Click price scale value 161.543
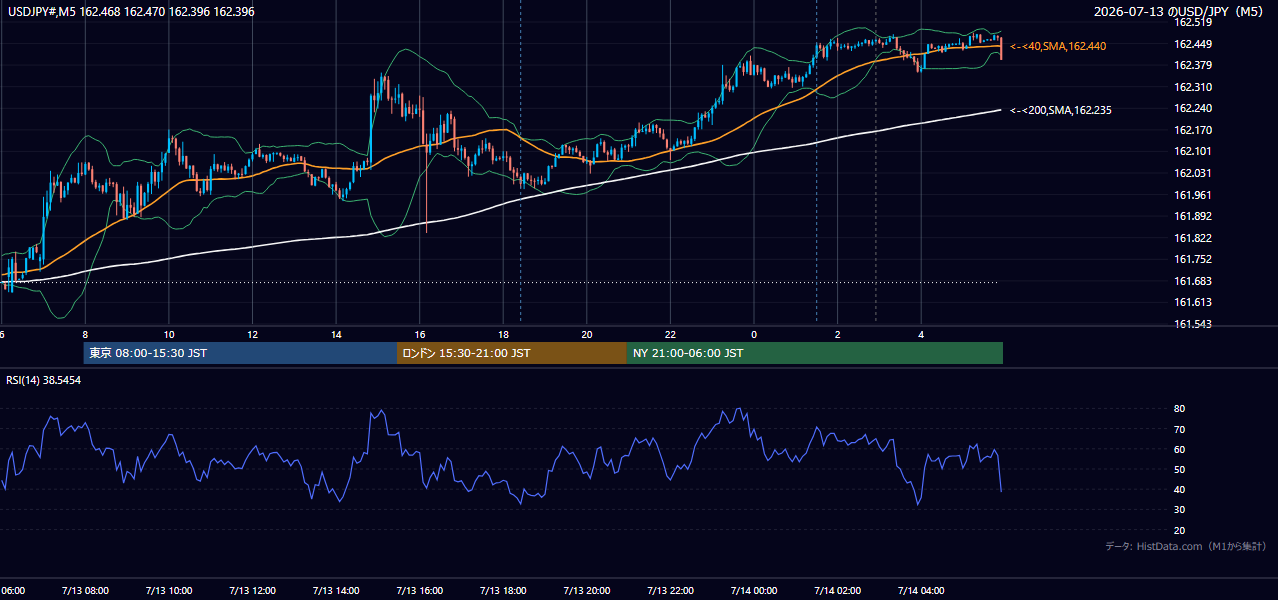This screenshot has height=600, width=1278. (1193, 324)
